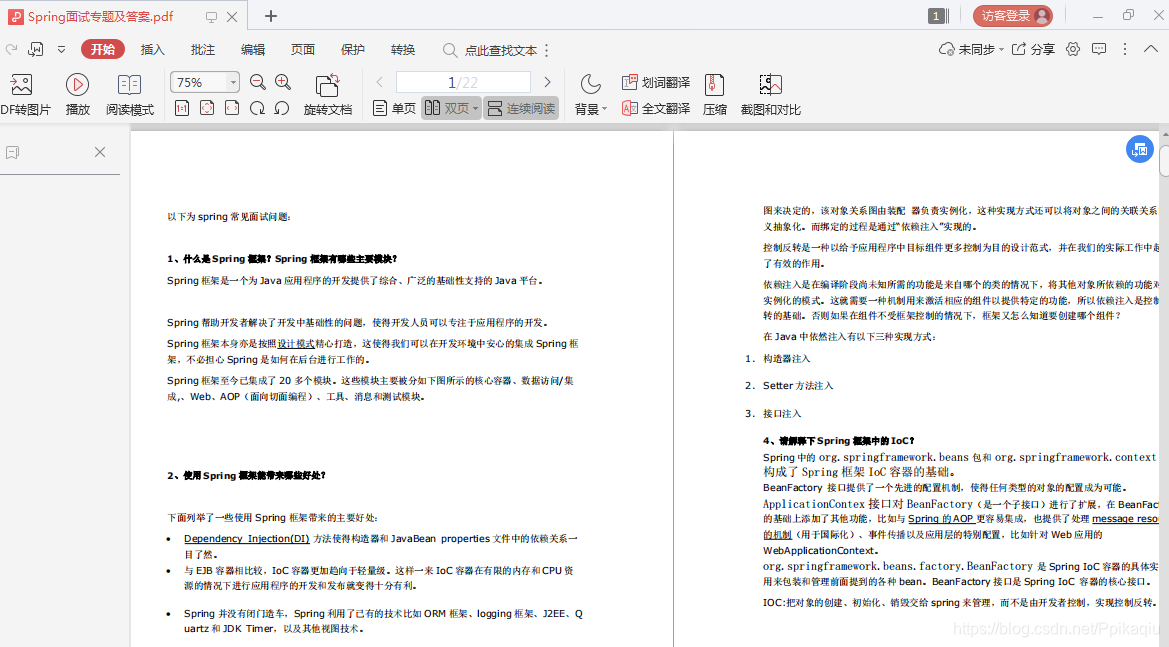Click 未同步 sync status
The height and width of the screenshot is (647, 1169).
pyautogui.click(x=967, y=49)
